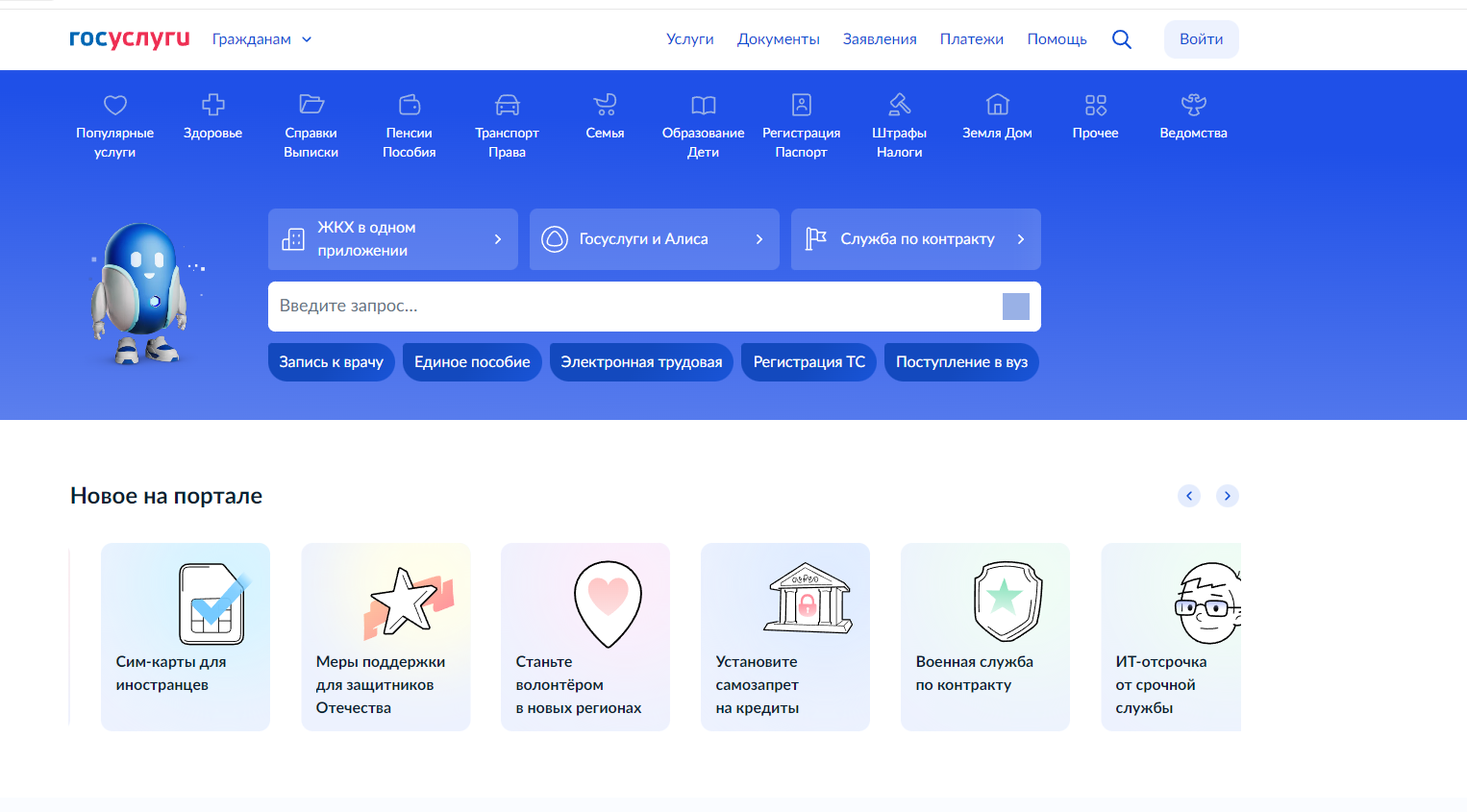Click the госуслуги logo
This screenshot has height=812, width=1467.
click(x=130, y=38)
